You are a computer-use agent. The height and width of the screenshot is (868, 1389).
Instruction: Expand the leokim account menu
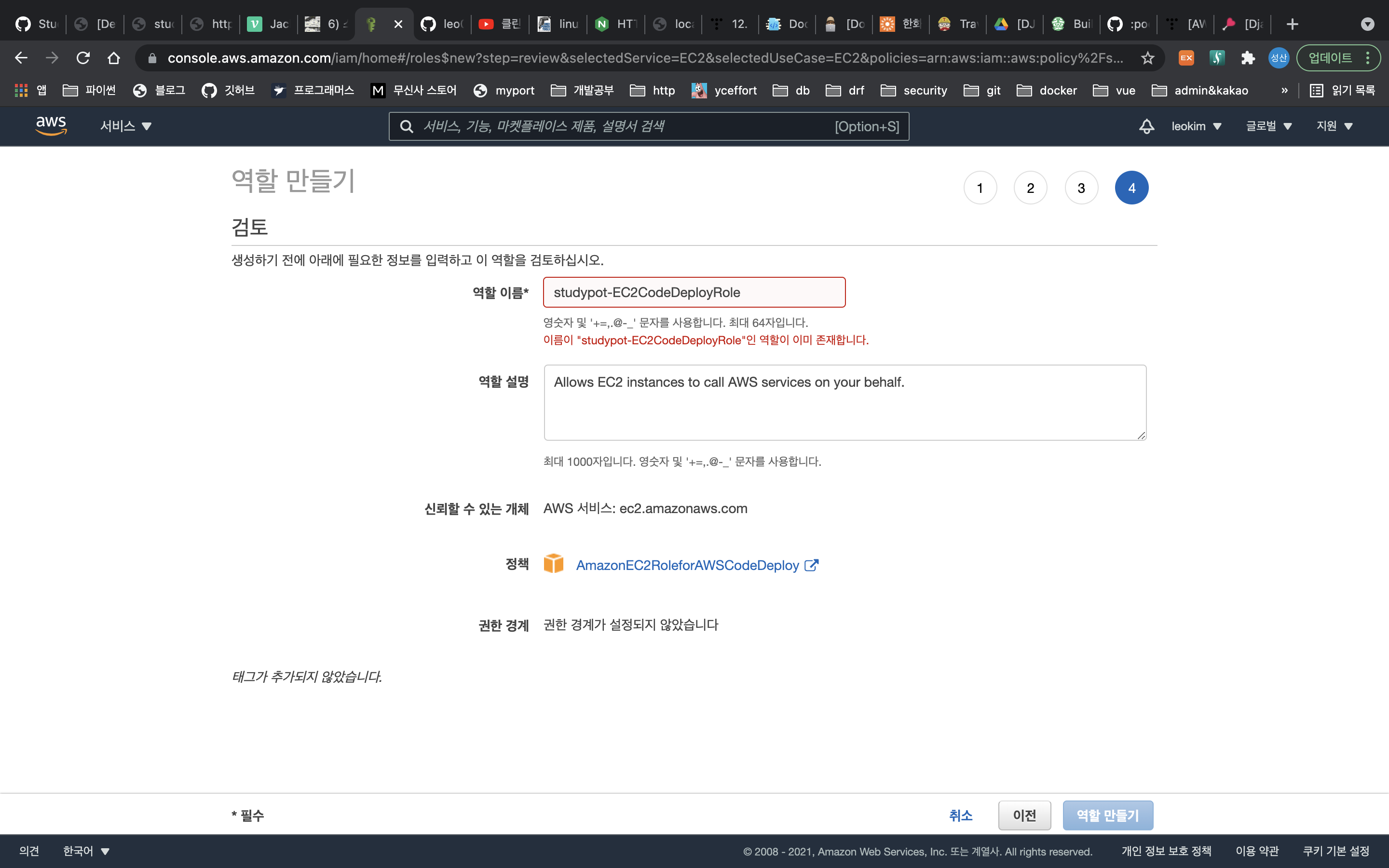pyautogui.click(x=1197, y=126)
